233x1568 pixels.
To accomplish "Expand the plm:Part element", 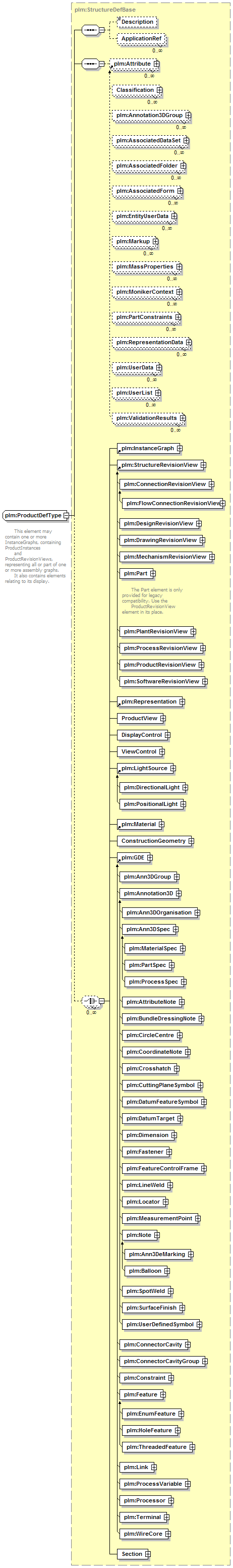I will tap(153, 573).
